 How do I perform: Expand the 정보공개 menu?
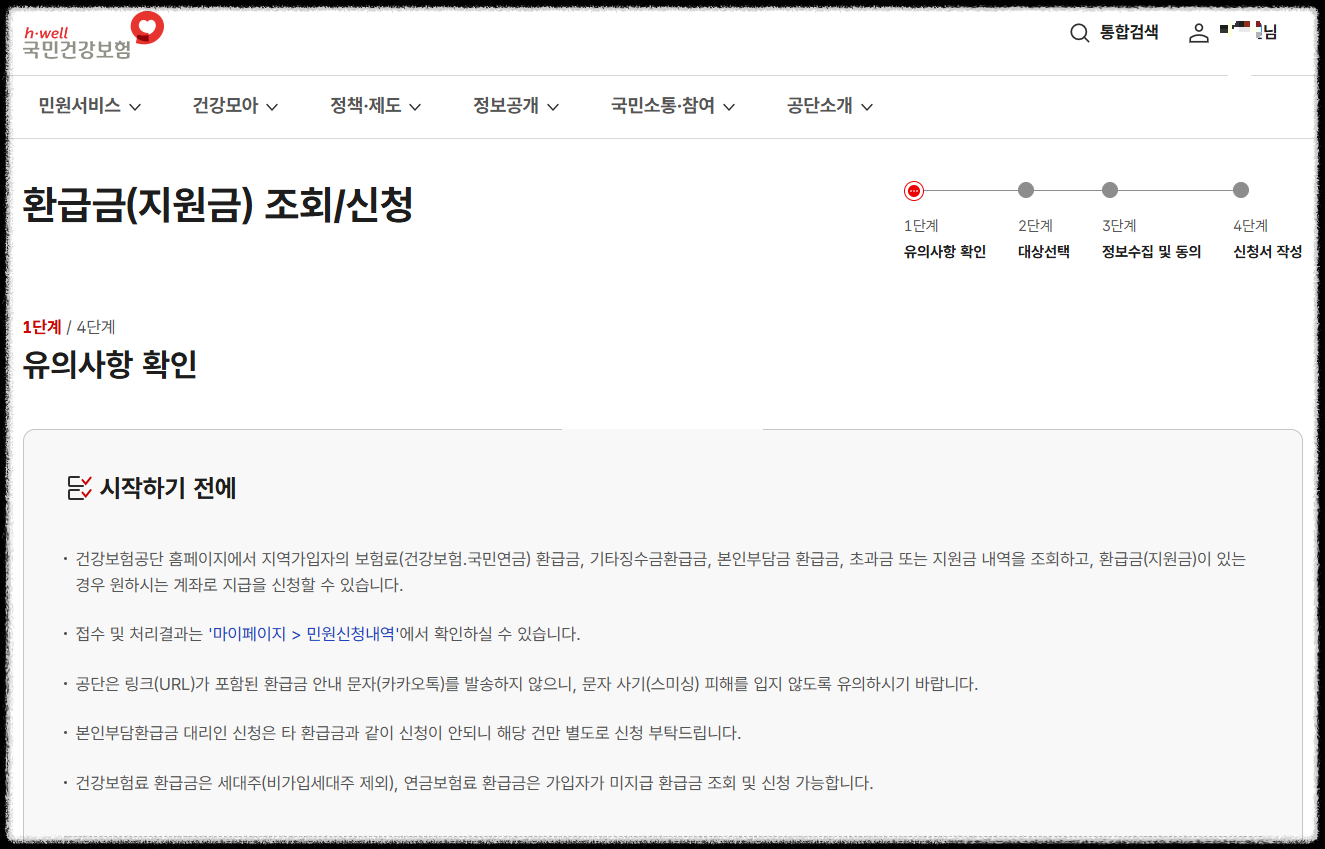click(x=516, y=106)
